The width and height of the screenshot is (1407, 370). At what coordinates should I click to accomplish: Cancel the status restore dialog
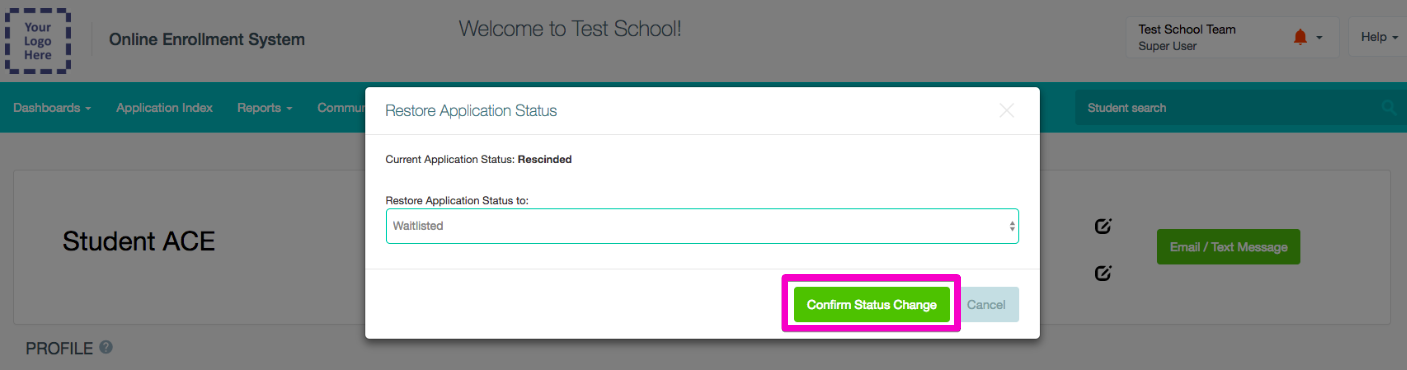pyautogui.click(x=986, y=305)
